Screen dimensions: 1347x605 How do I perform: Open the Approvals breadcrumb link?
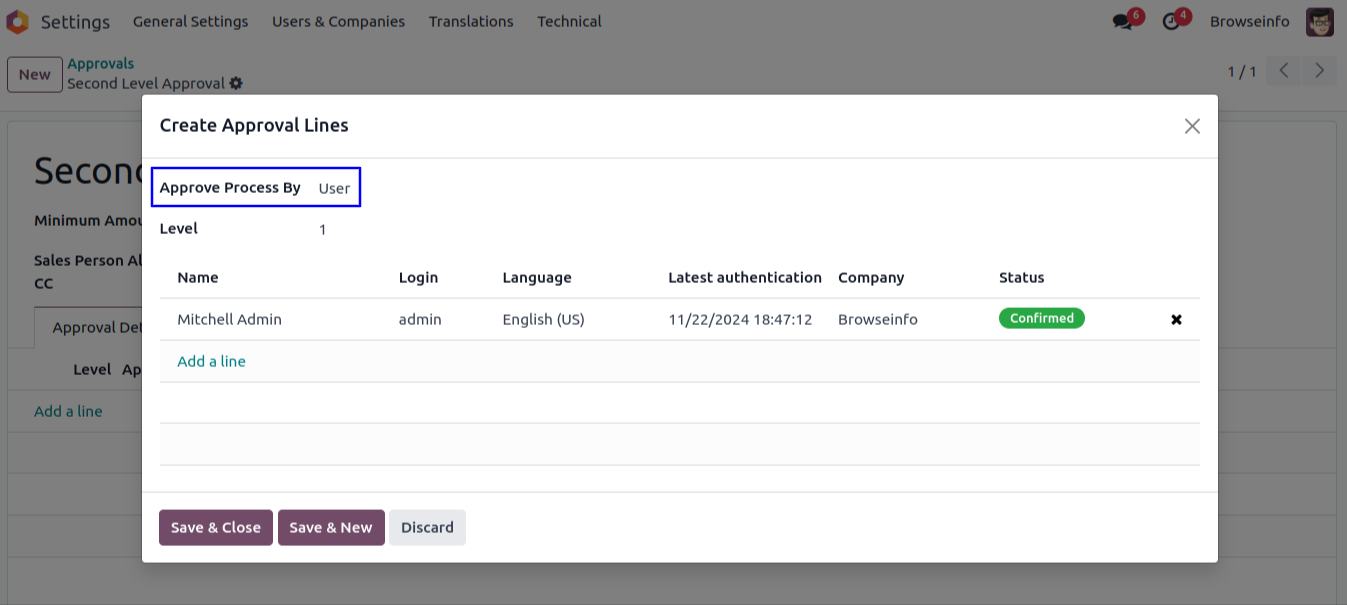(100, 64)
